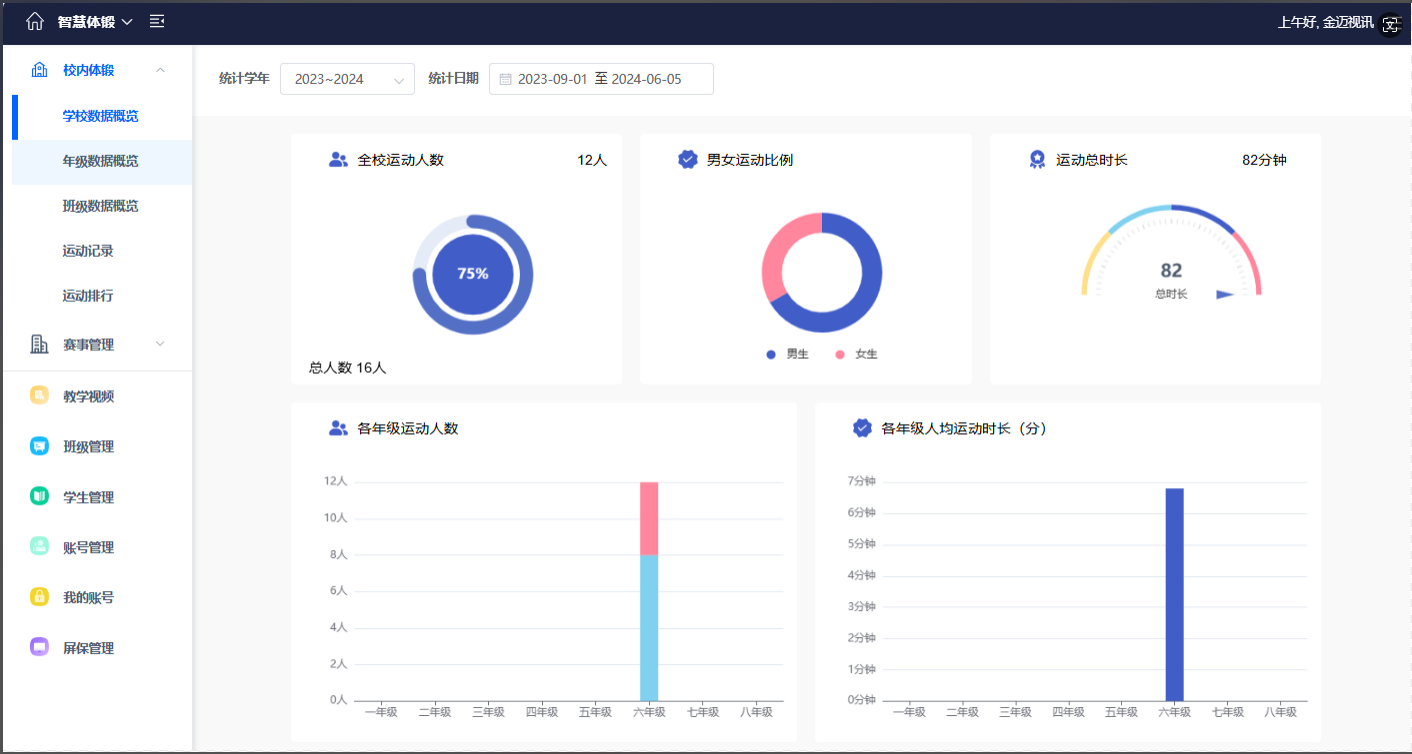Toggle the 男生 legend in gender chart
The height and width of the screenshot is (754, 1412).
(787, 354)
